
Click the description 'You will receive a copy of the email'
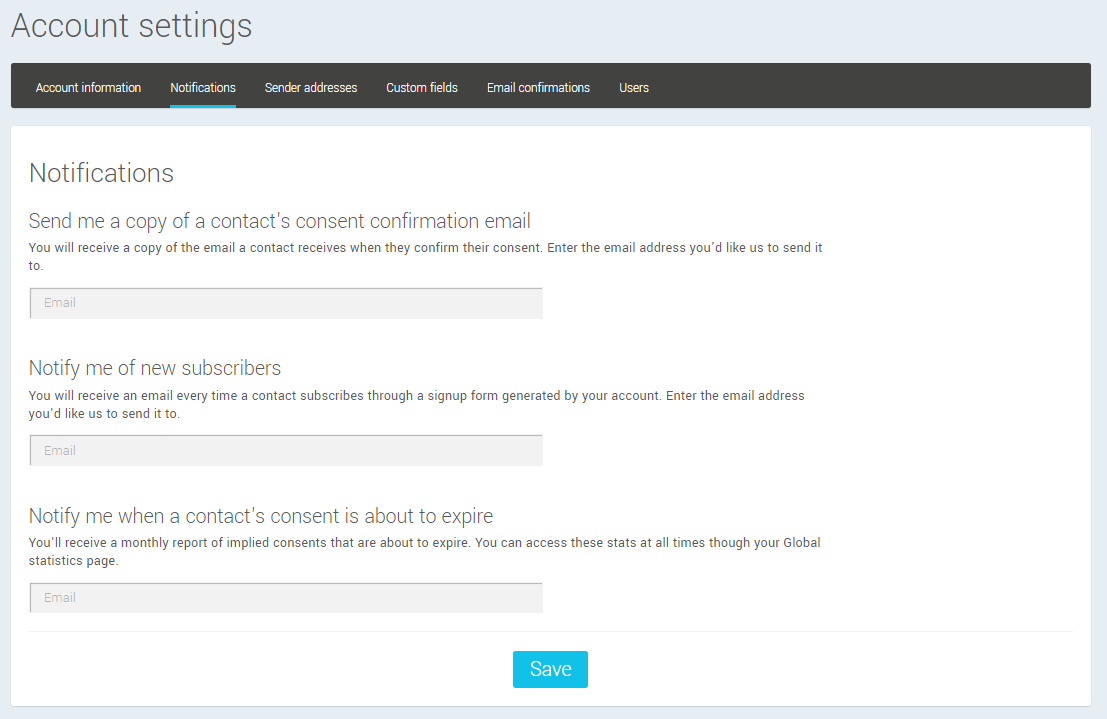click(426, 256)
